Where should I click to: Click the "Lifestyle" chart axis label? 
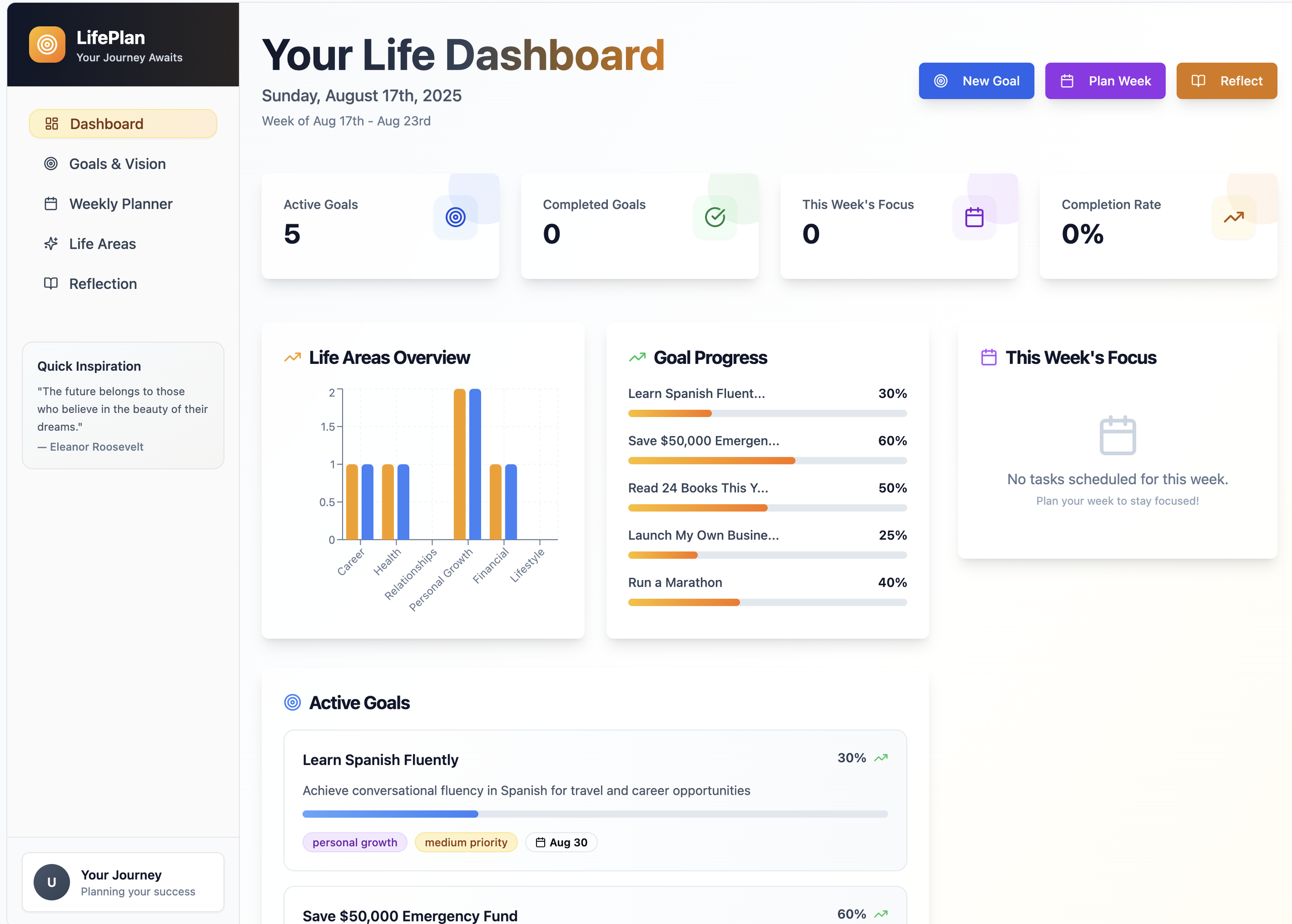pos(527,565)
